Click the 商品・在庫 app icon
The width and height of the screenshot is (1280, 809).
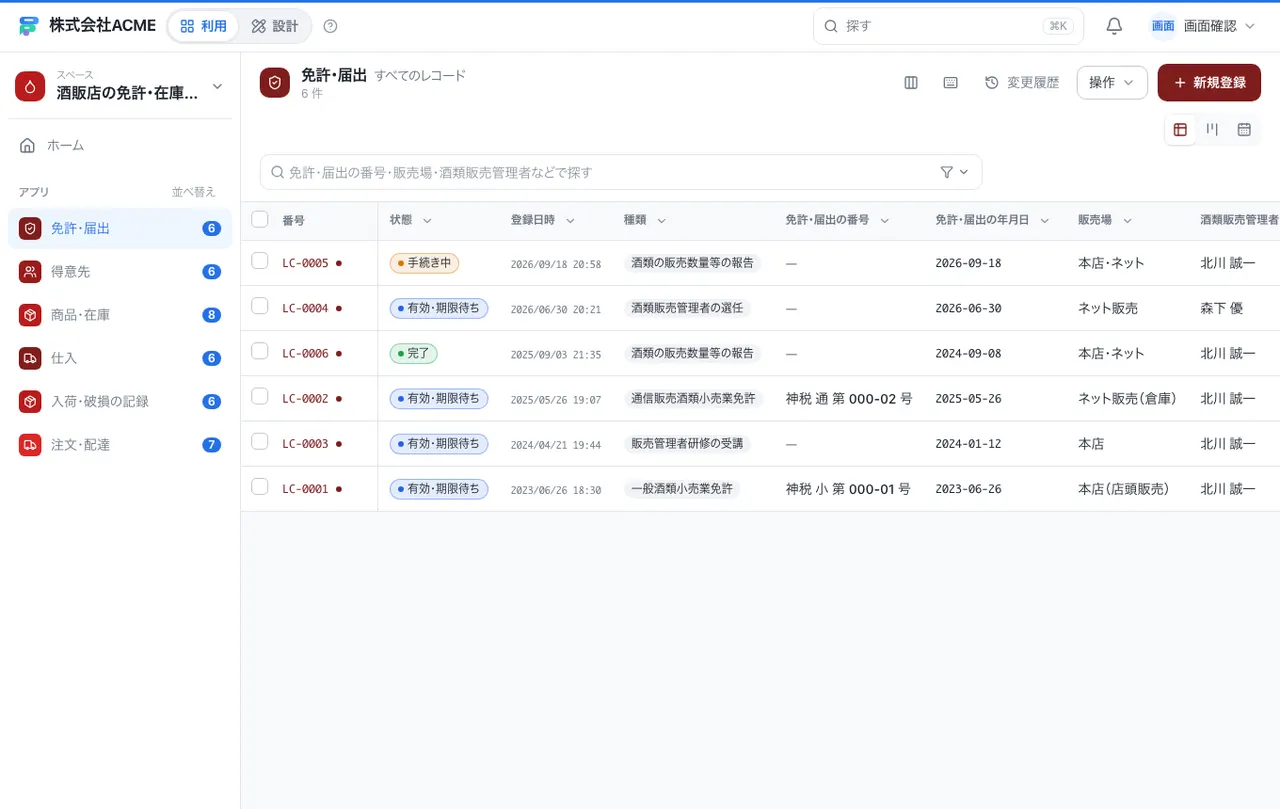30,315
